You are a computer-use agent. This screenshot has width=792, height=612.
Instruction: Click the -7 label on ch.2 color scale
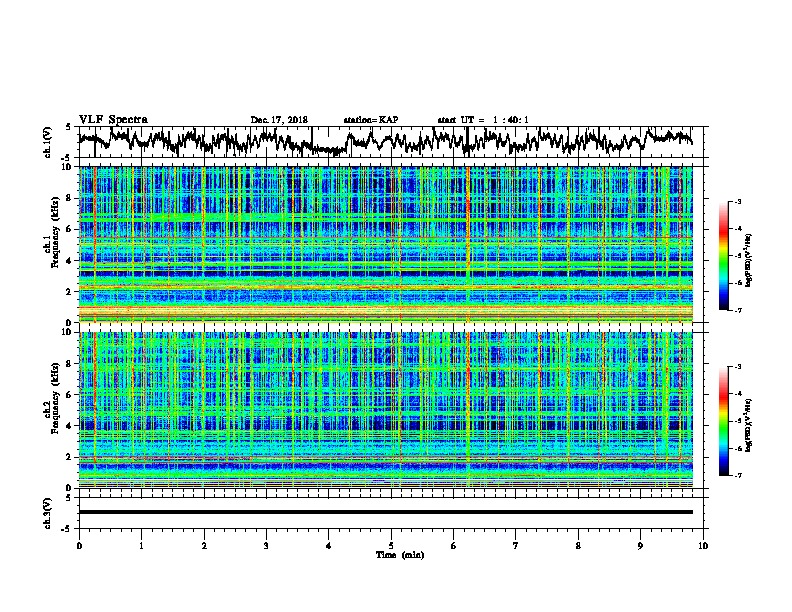coord(737,476)
